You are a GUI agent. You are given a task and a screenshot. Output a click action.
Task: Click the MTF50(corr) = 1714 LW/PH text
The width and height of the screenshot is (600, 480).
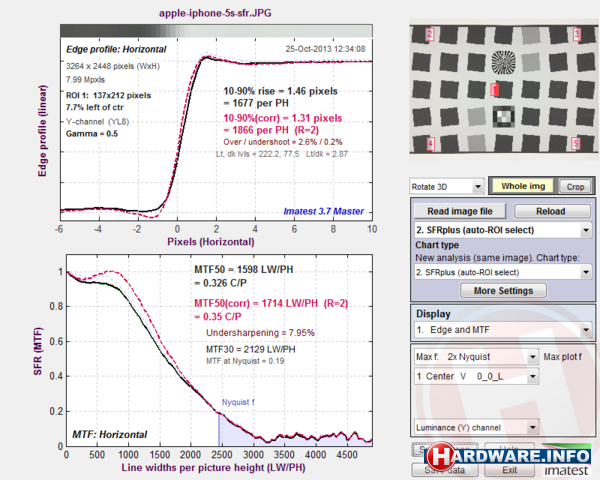tap(271, 303)
